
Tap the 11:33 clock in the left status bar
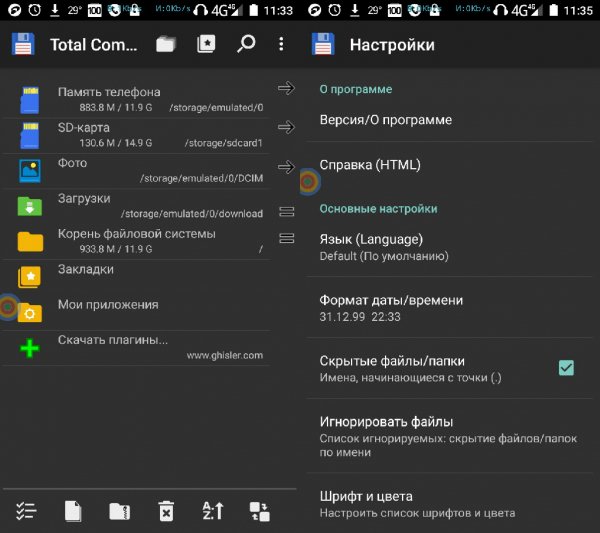[278, 10]
